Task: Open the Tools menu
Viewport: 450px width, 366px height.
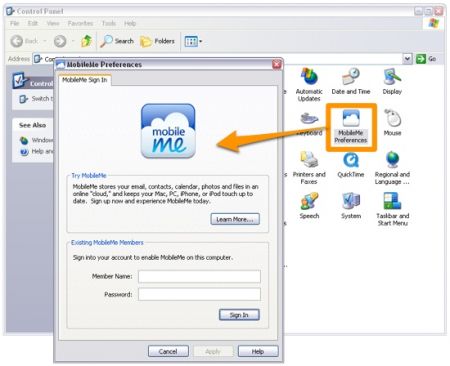Action: [109, 23]
